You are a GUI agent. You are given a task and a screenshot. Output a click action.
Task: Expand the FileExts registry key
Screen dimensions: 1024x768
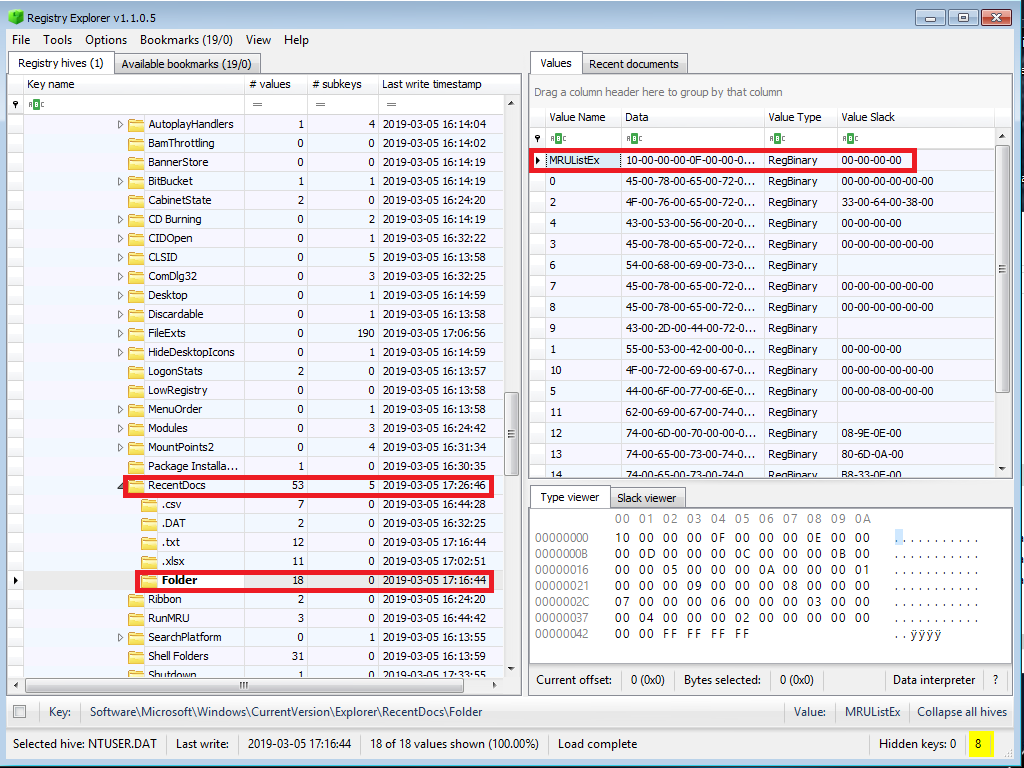coord(121,333)
